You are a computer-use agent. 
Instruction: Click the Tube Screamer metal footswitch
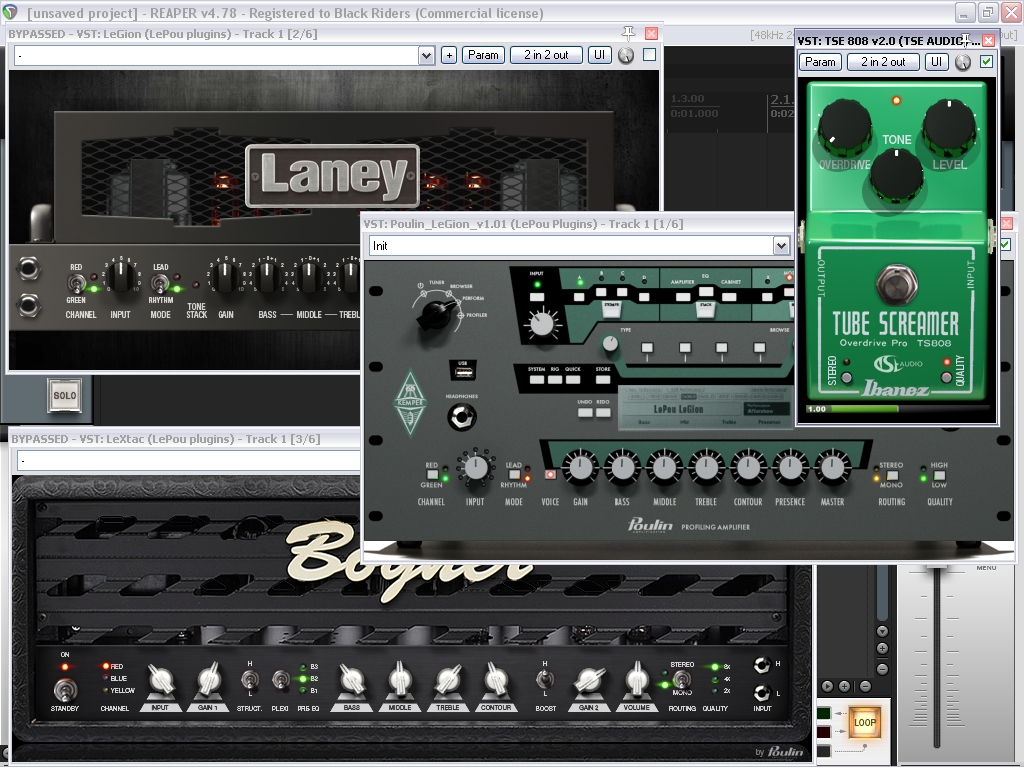(x=897, y=283)
